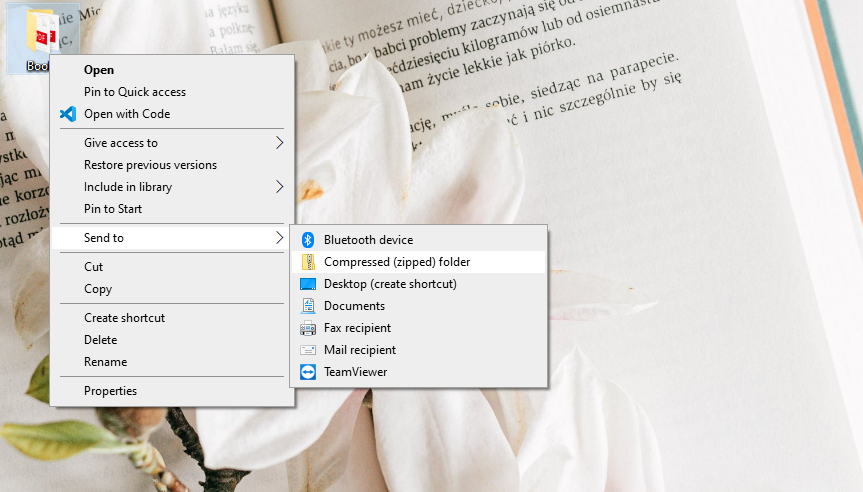The width and height of the screenshot is (863, 492).
Task: Select Pin to Start
Action: [172, 209]
